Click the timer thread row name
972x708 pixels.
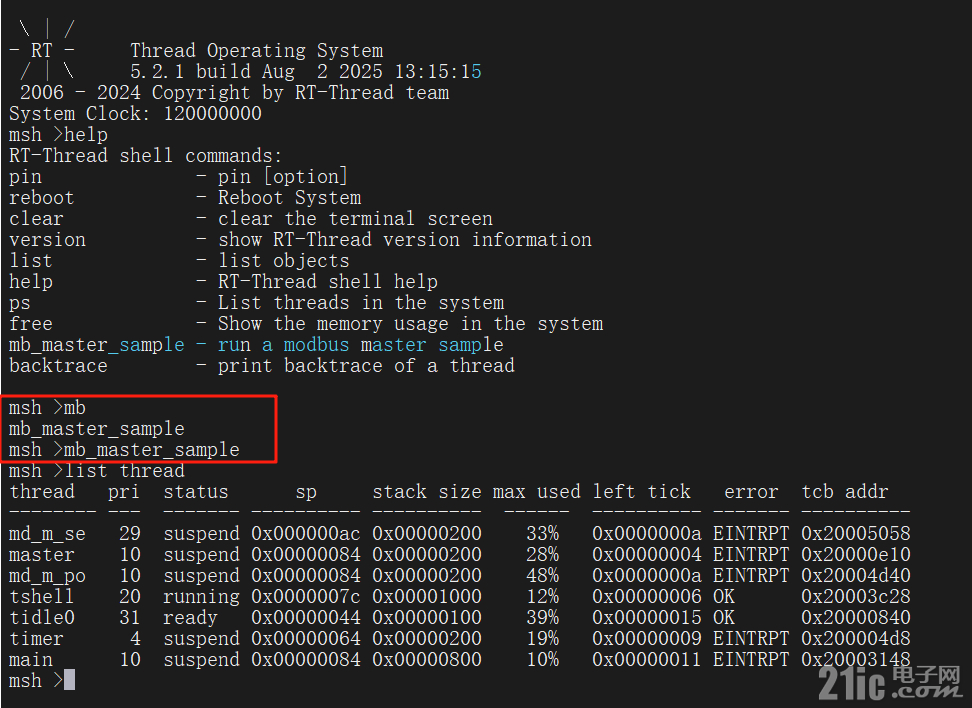[36, 639]
